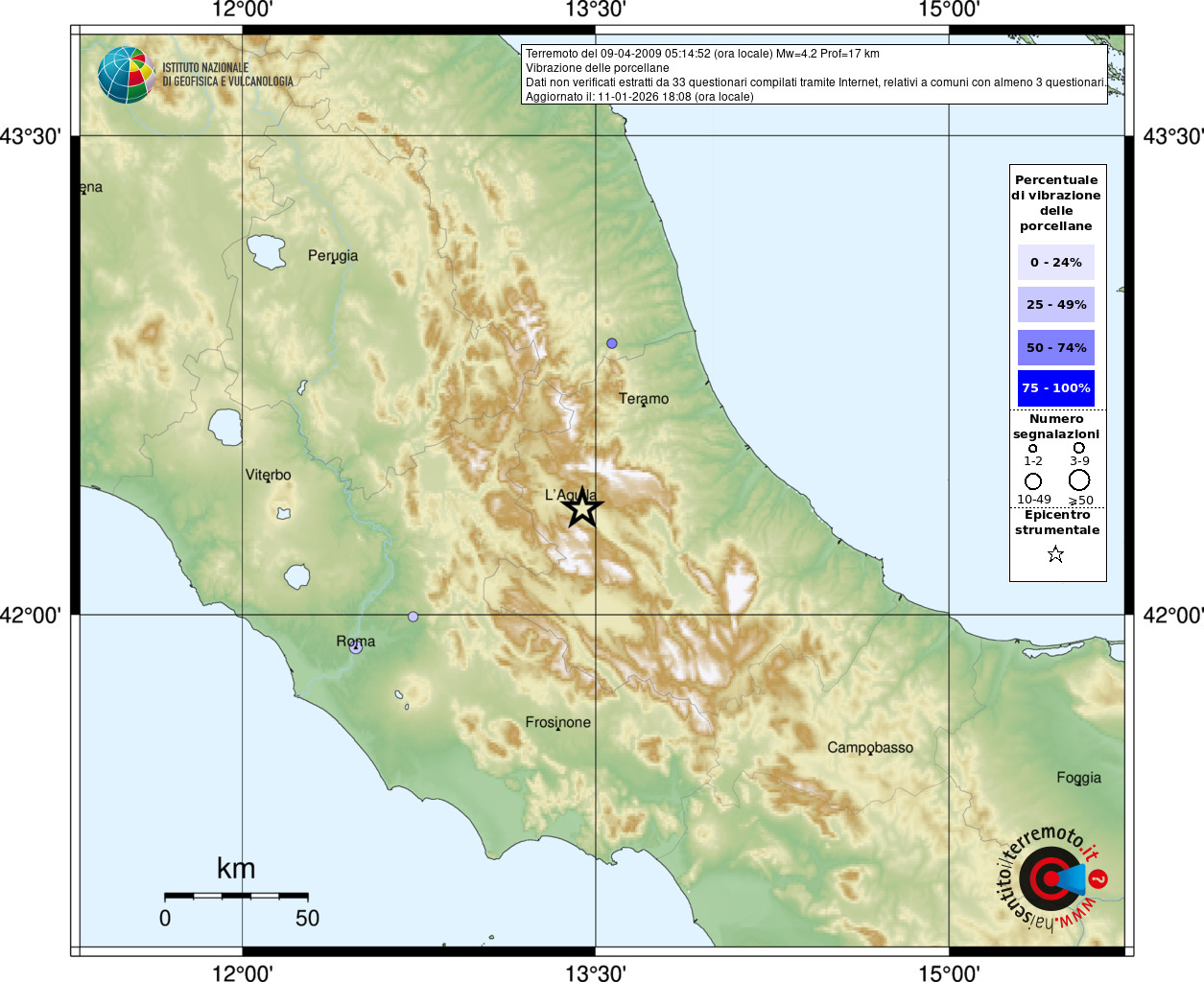
Task: Click the INGV globe logo
Action: (x=127, y=75)
